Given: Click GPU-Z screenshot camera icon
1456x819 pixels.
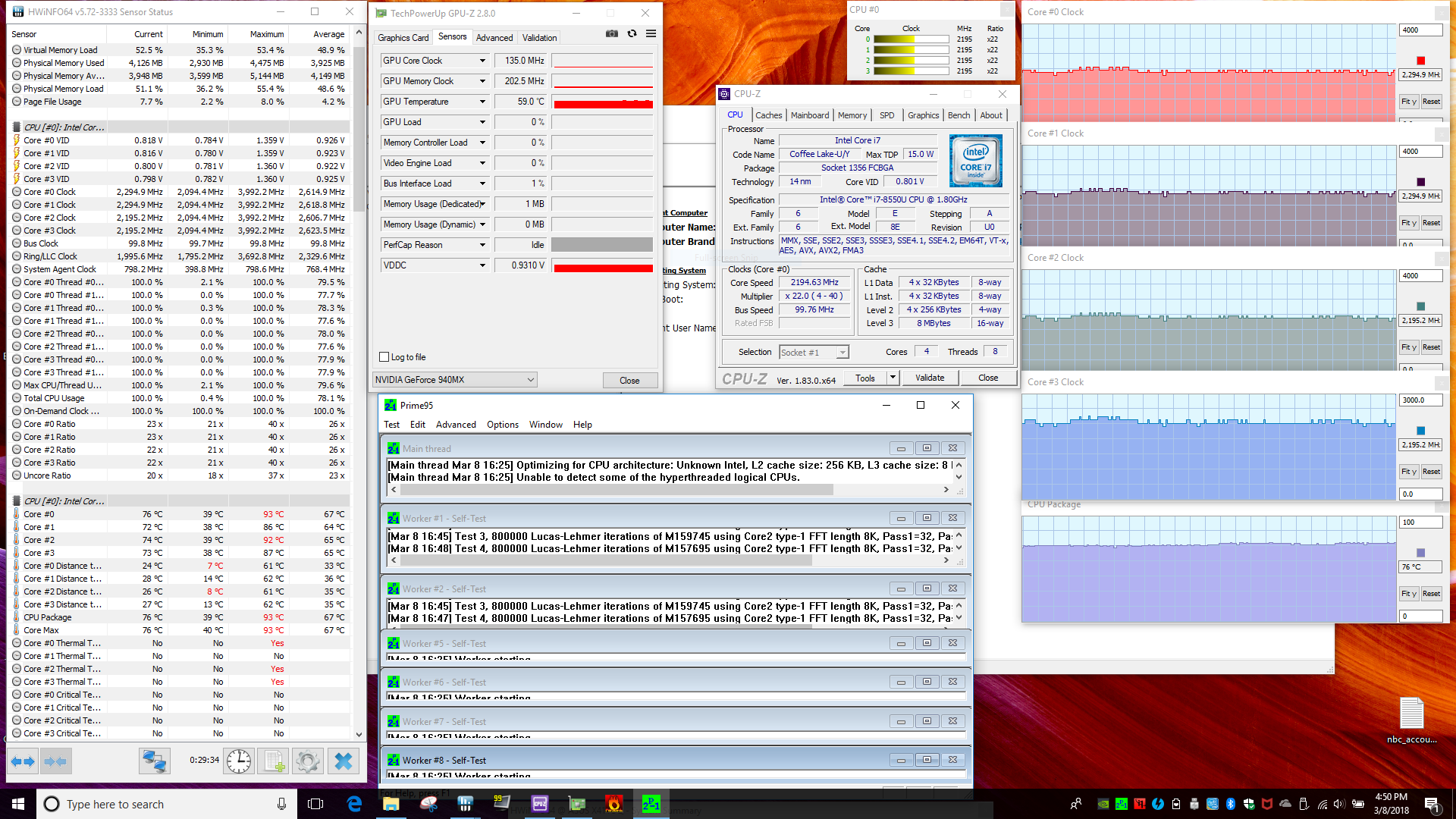Looking at the screenshot, I should click(612, 34).
